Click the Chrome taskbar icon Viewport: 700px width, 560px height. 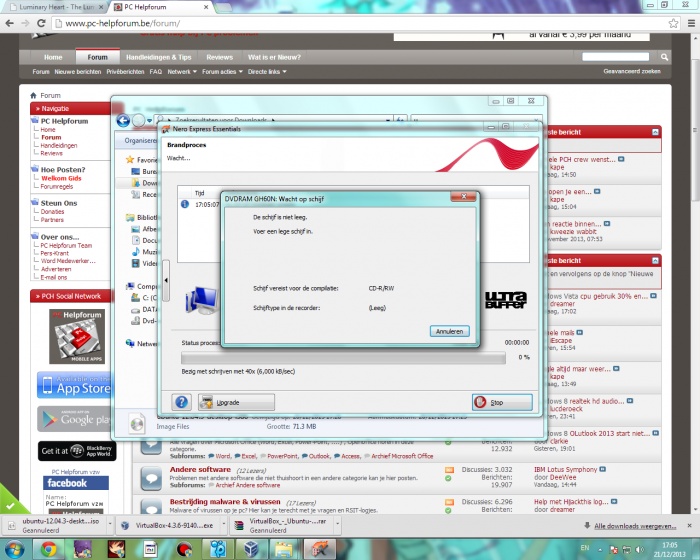(x=49, y=549)
